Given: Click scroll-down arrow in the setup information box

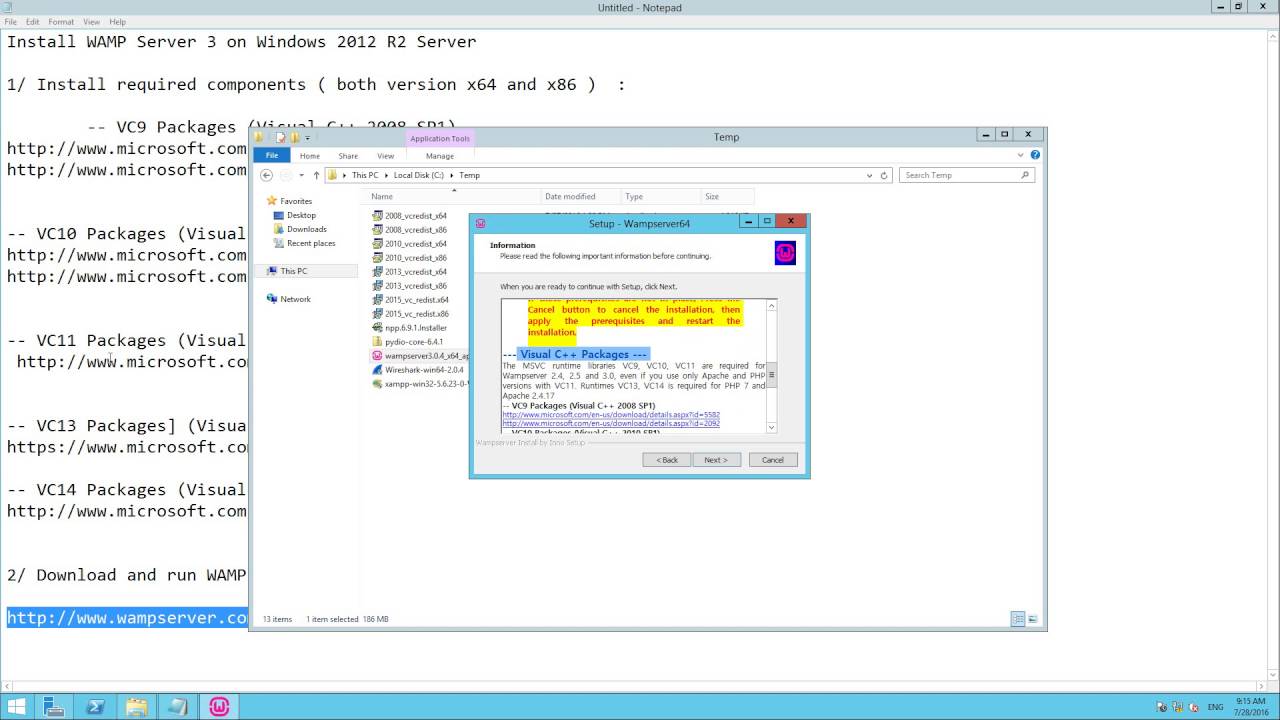Looking at the screenshot, I should tap(771, 427).
